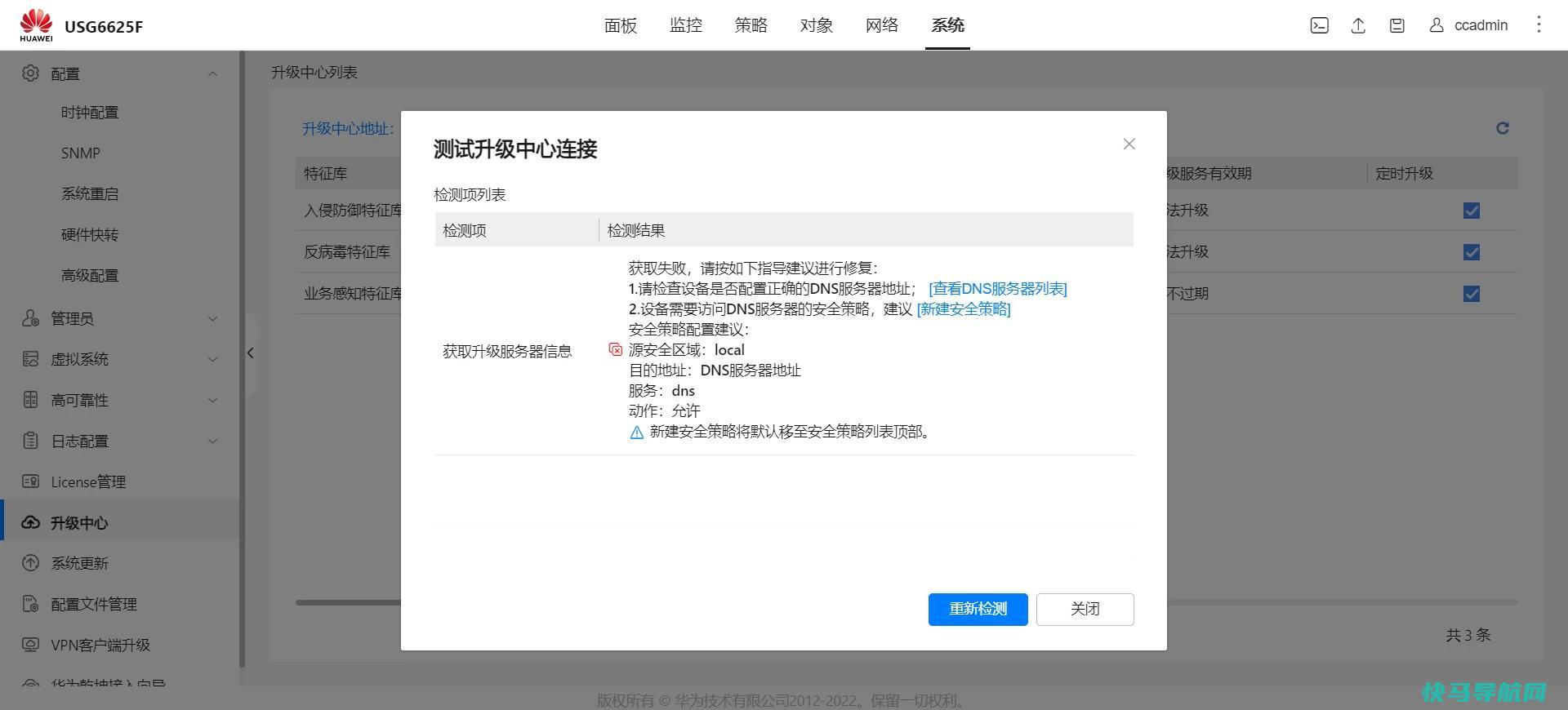Image resolution: width=1568 pixels, height=710 pixels.
Task: Open the ccadmin user menu
Action: (x=1468, y=25)
